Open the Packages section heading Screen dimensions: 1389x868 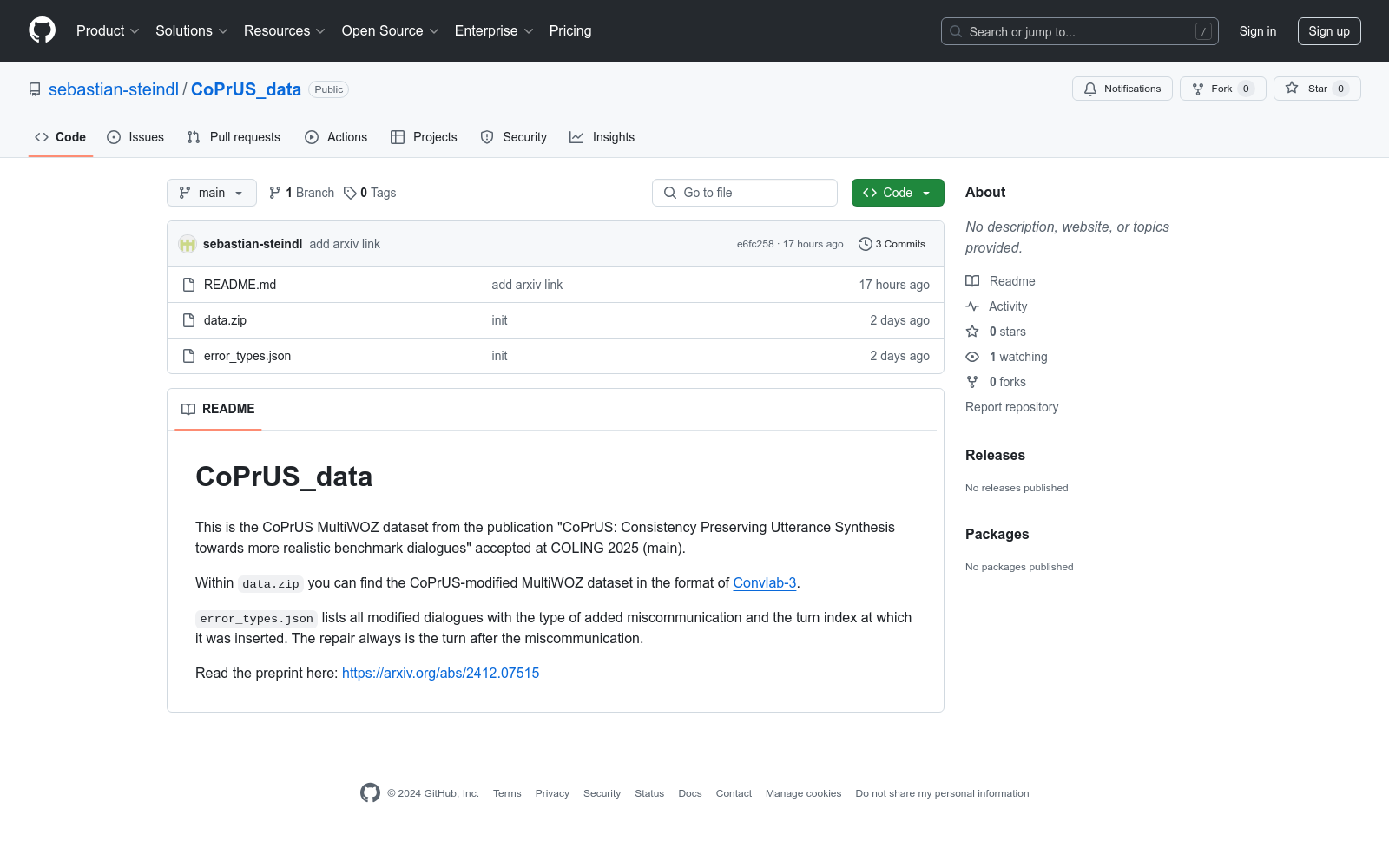997,534
